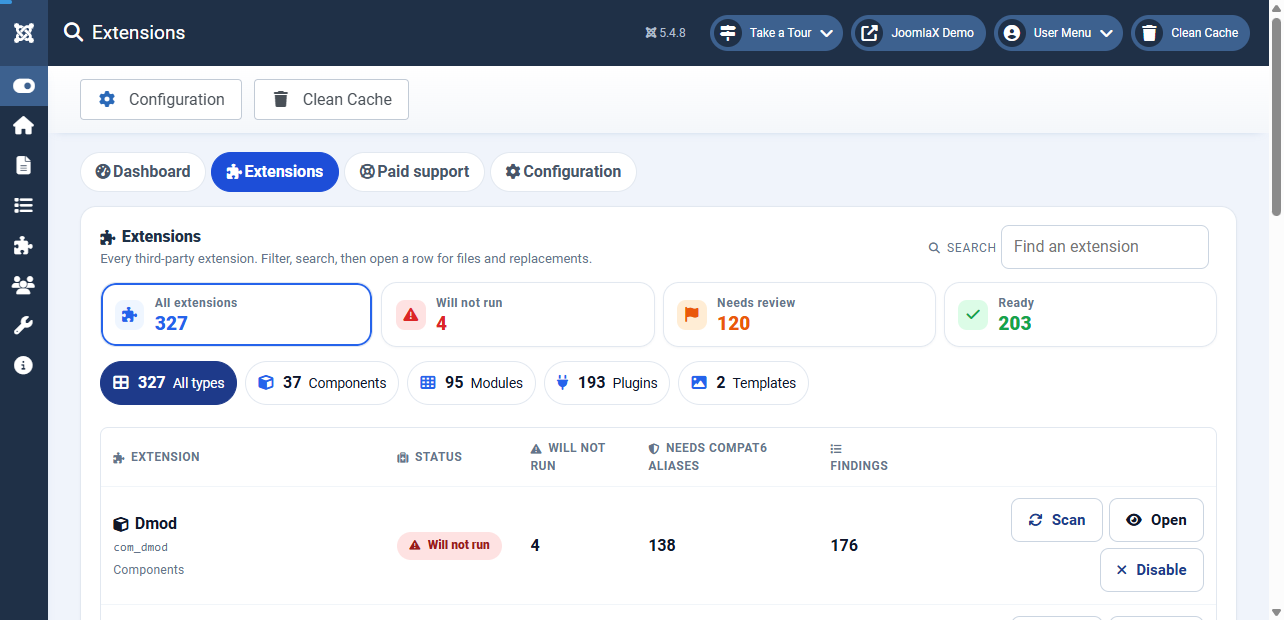Click the Dmod extension name
The image size is (1284, 620).
tap(156, 524)
